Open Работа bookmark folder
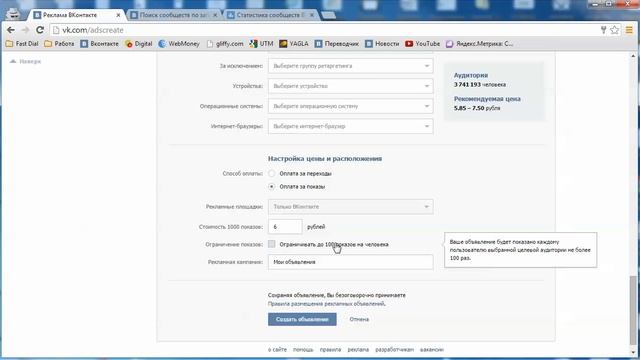640x360 pixels. pyautogui.click(x=59, y=44)
